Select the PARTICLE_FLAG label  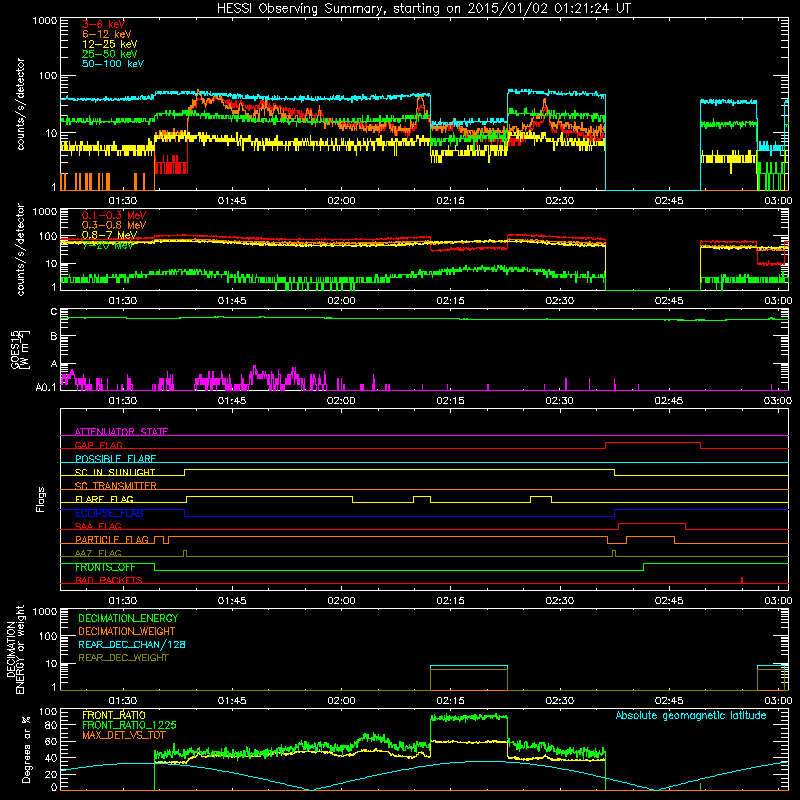[112, 539]
